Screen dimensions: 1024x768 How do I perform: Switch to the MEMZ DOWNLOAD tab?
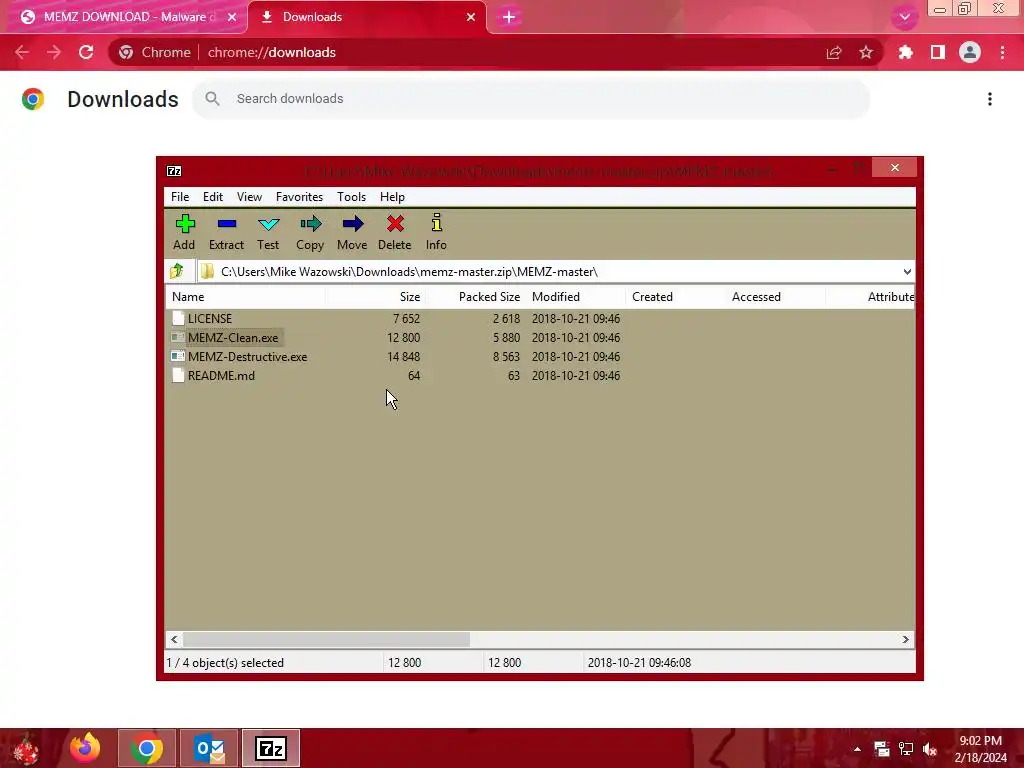[x=124, y=17]
